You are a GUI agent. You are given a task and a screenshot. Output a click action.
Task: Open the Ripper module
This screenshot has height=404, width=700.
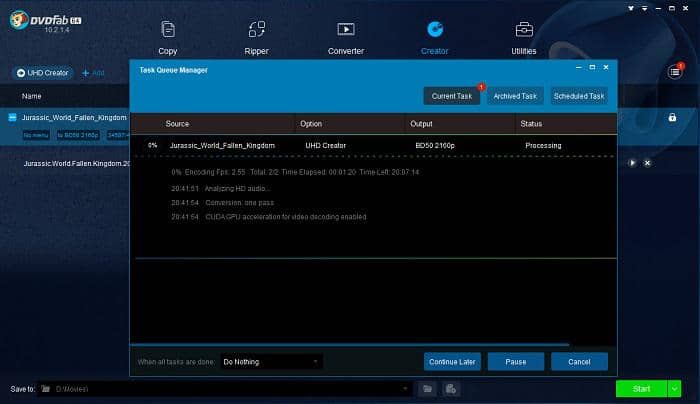click(x=256, y=38)
